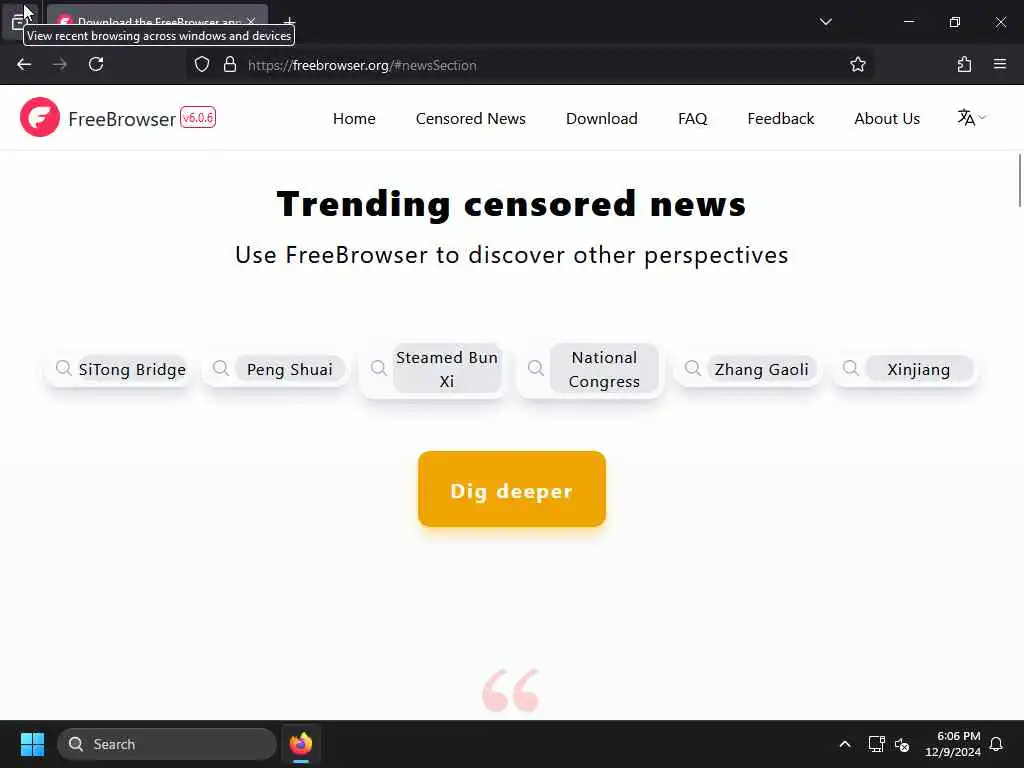Open Firefox View recent browsing icon
The width and height of the screenshot is (1024, 768).
pos(18,22)
